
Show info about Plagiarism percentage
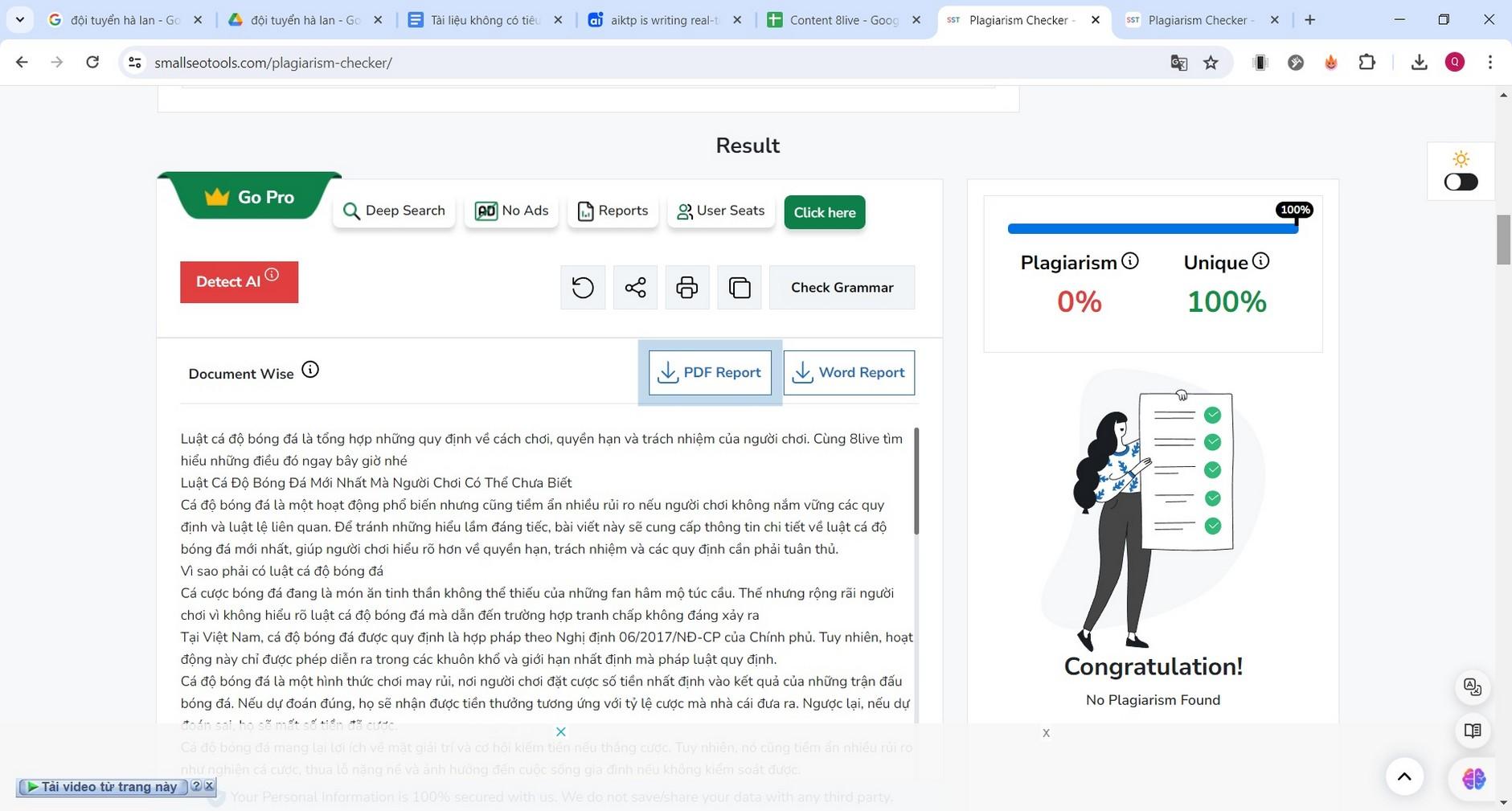coord(1130,260)
